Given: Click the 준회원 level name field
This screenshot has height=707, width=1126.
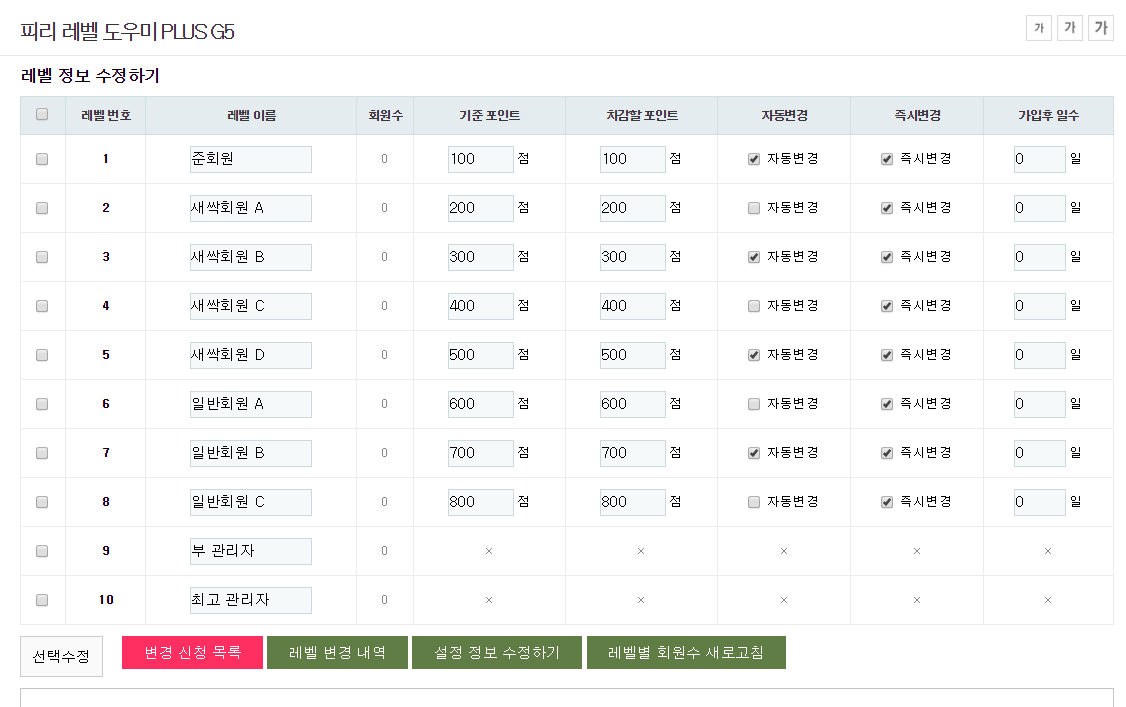Looking at the screenshot, I should [x=250, y=159].
